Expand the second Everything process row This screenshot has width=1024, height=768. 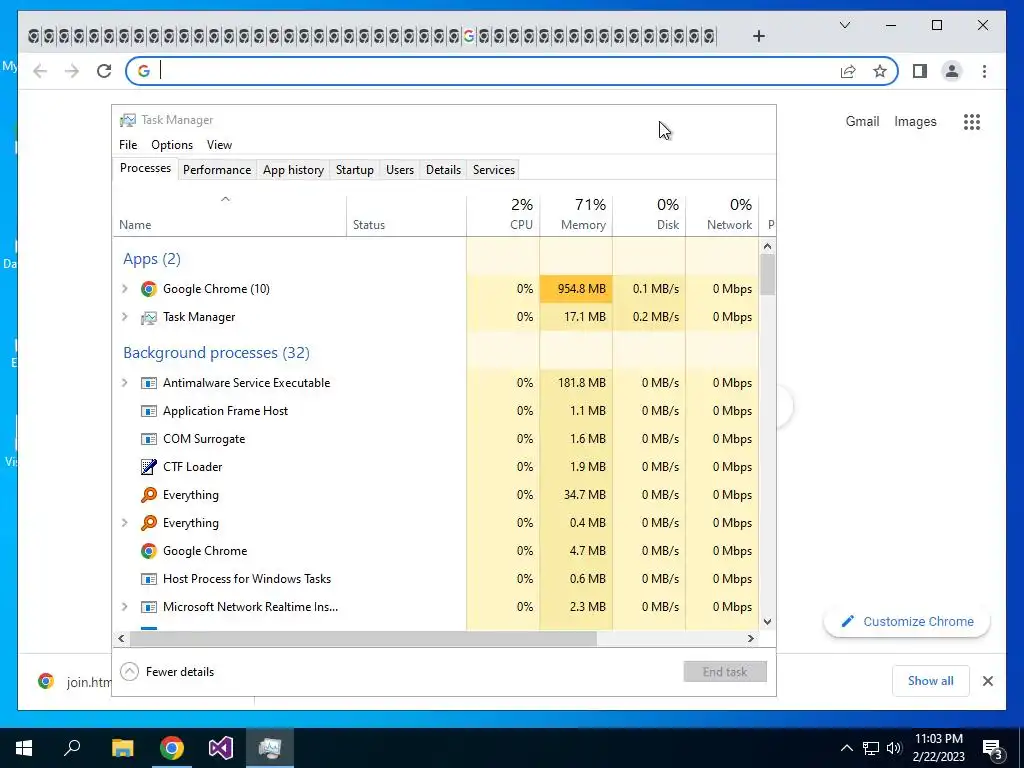(125, 522)
